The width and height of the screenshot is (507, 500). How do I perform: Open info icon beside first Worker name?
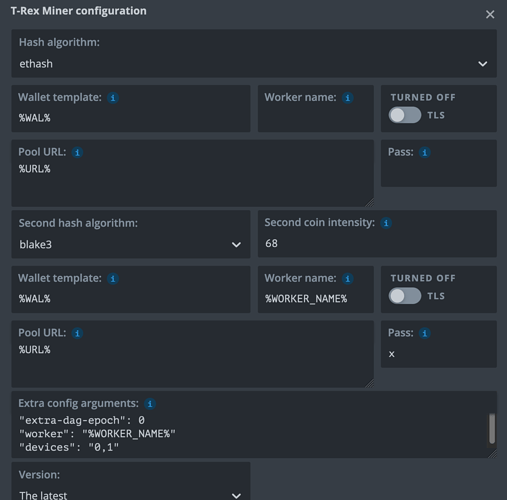point(348,98)
